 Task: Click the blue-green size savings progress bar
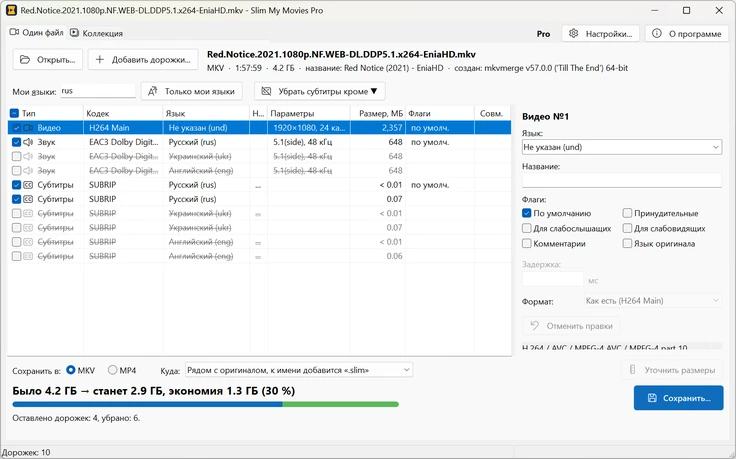pos(206,404)
